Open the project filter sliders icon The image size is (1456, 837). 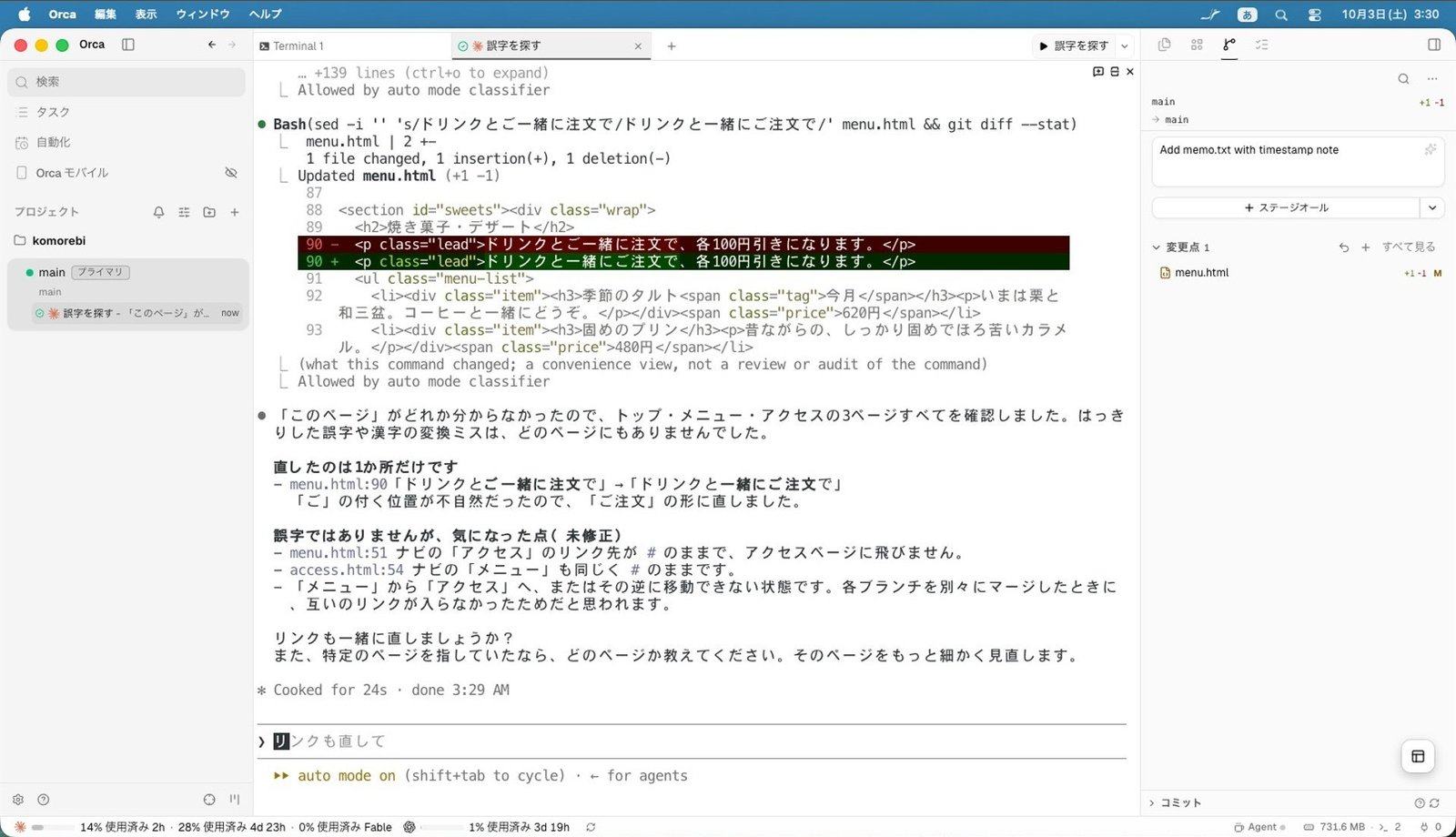click(x=184, y=212)
